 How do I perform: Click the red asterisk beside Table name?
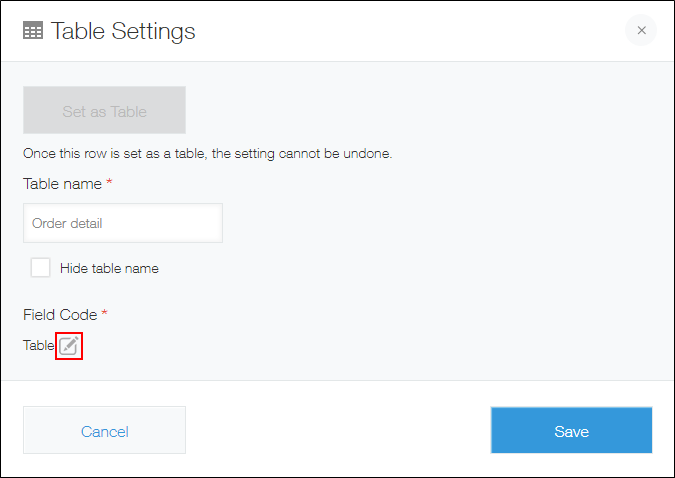(109, 184)
